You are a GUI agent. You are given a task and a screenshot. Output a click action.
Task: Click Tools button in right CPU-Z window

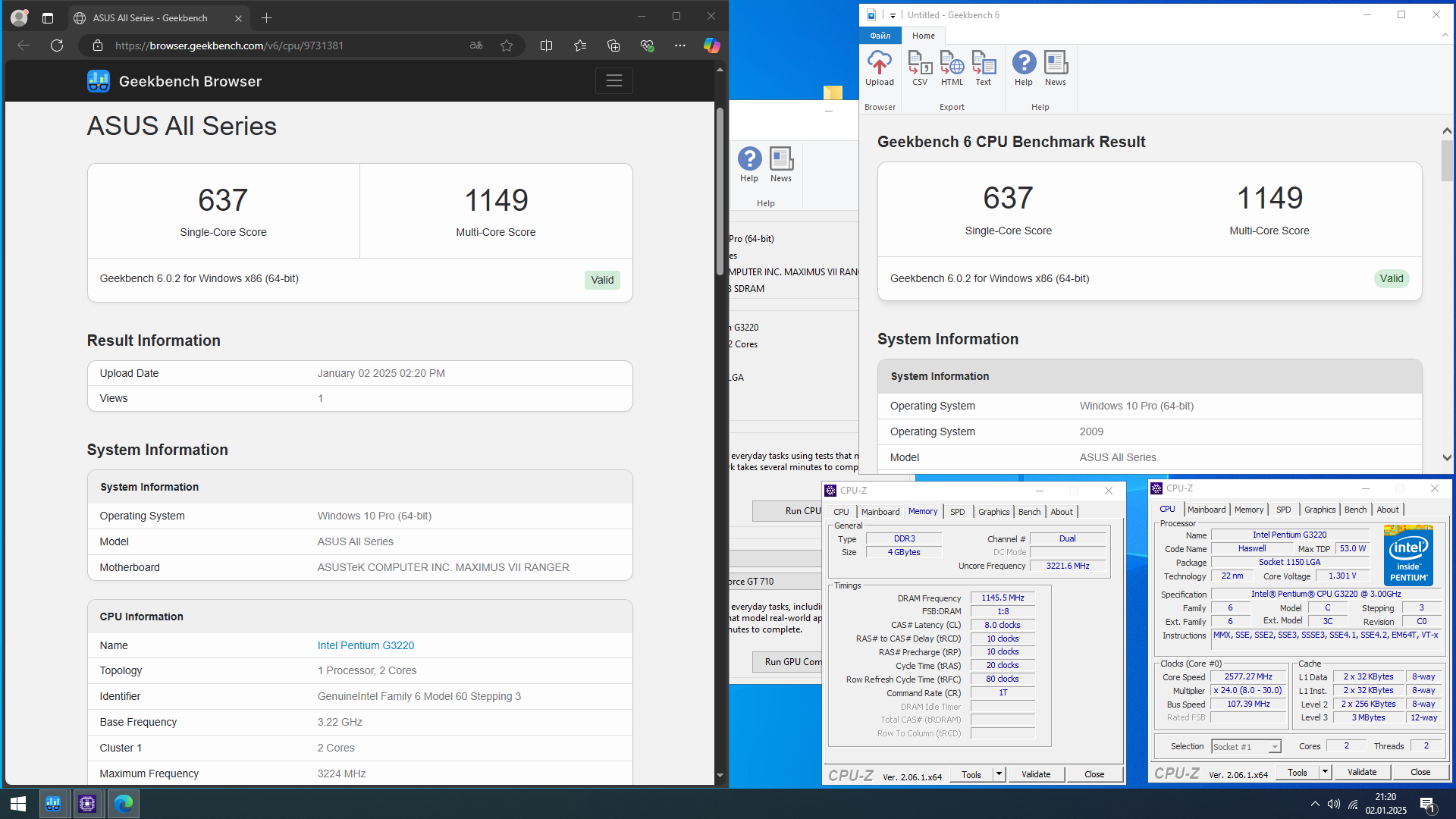click(x=1298, y=772)
